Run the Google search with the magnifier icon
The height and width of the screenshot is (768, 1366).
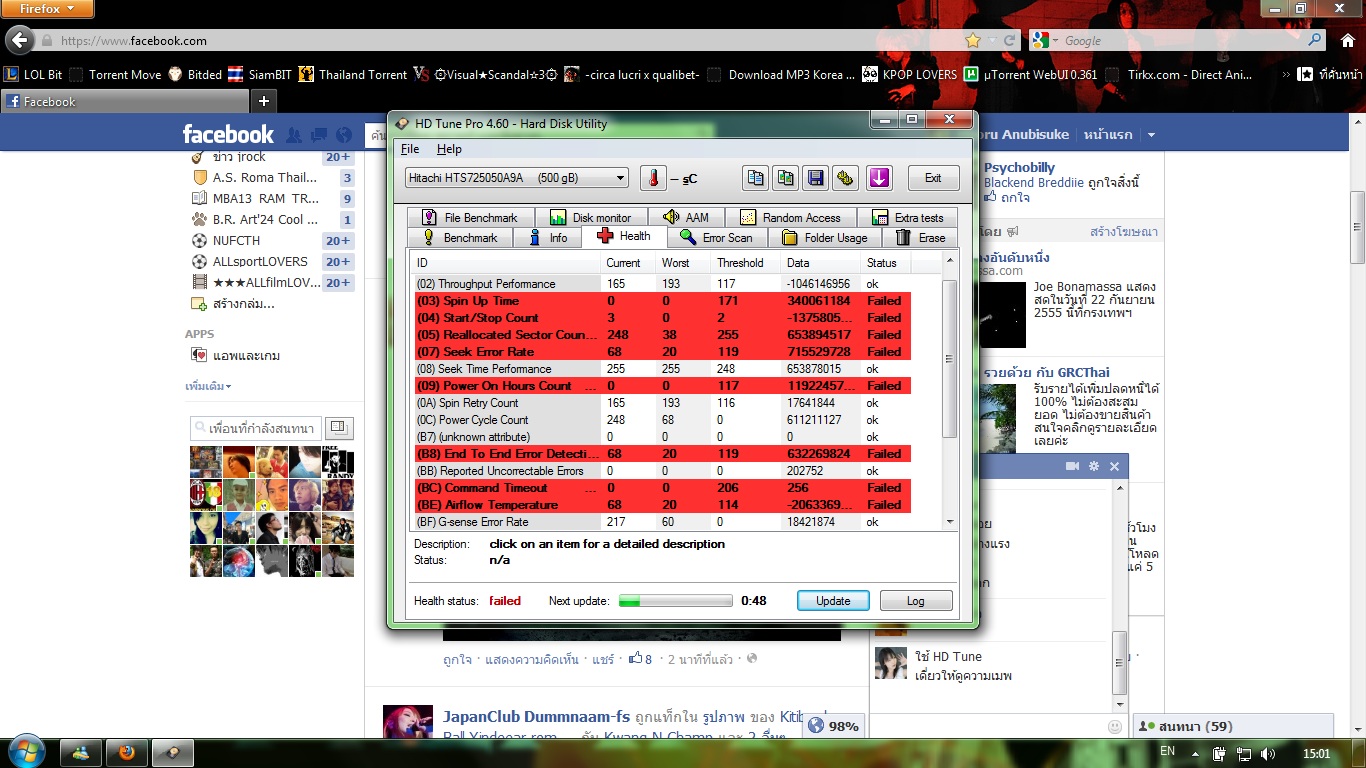[x=1315, y=41]
